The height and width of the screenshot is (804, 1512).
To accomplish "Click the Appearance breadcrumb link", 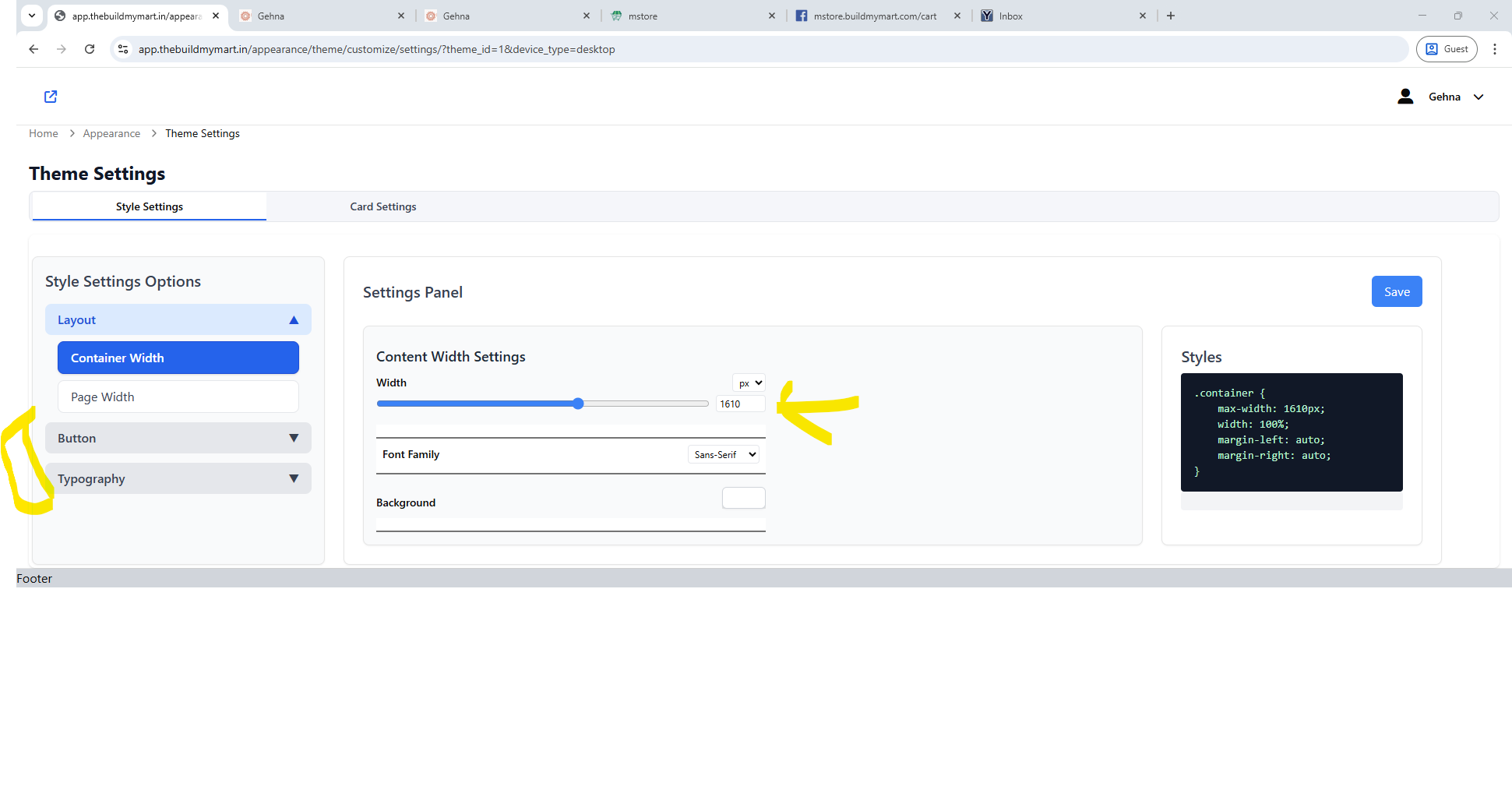I will [x=111, y=134].
